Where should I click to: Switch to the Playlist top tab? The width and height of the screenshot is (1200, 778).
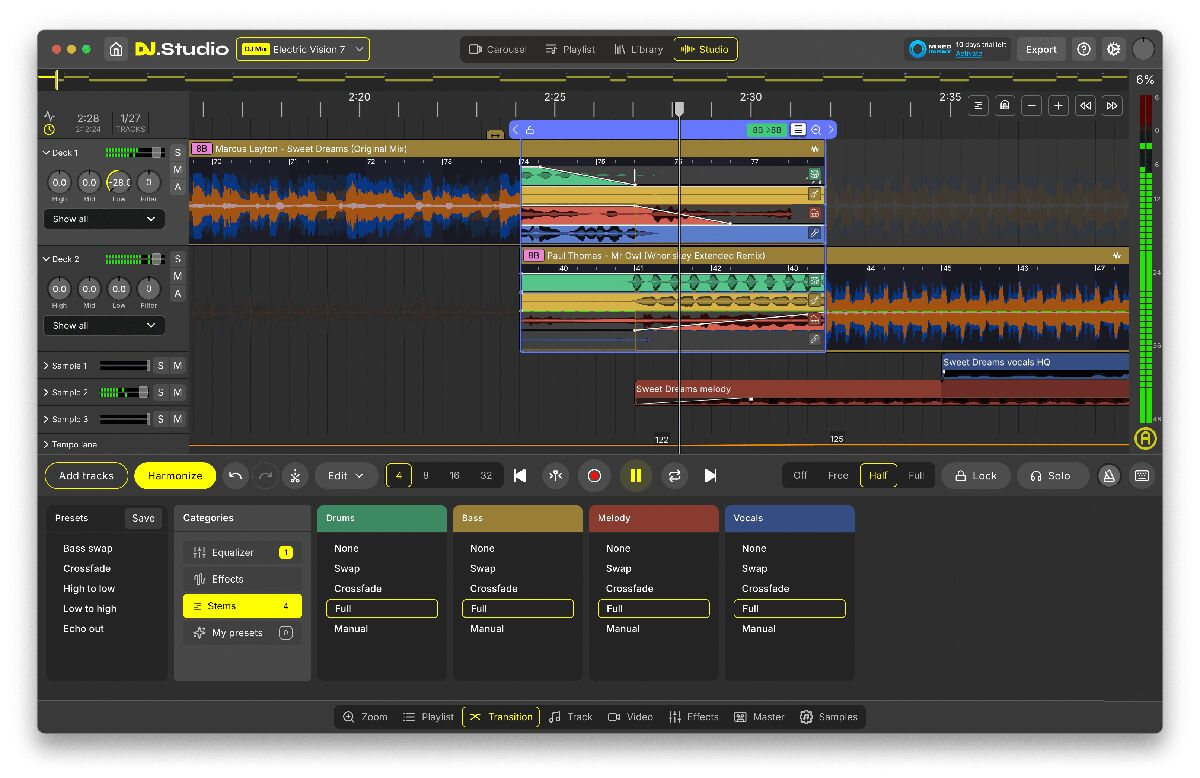pyautogui.click(x=570, y=49)
